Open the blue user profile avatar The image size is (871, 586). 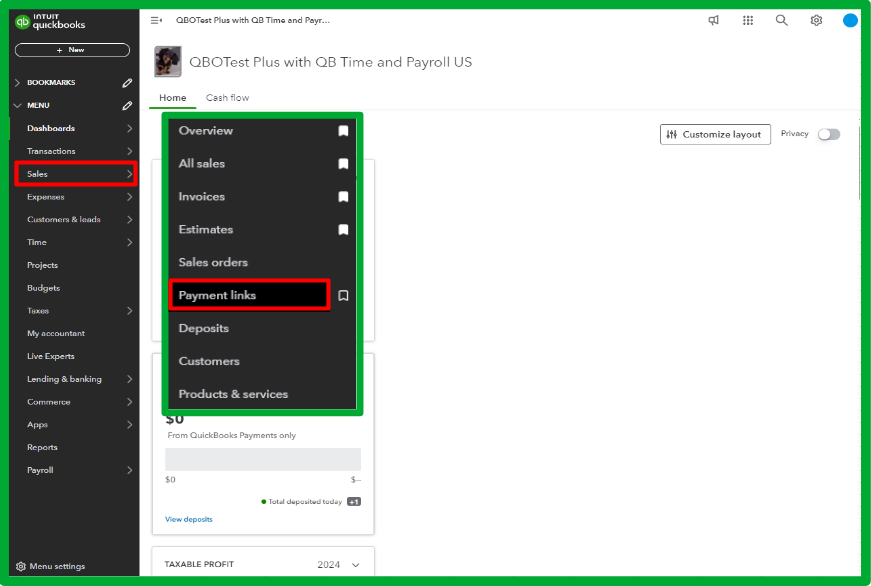(850, 21)
